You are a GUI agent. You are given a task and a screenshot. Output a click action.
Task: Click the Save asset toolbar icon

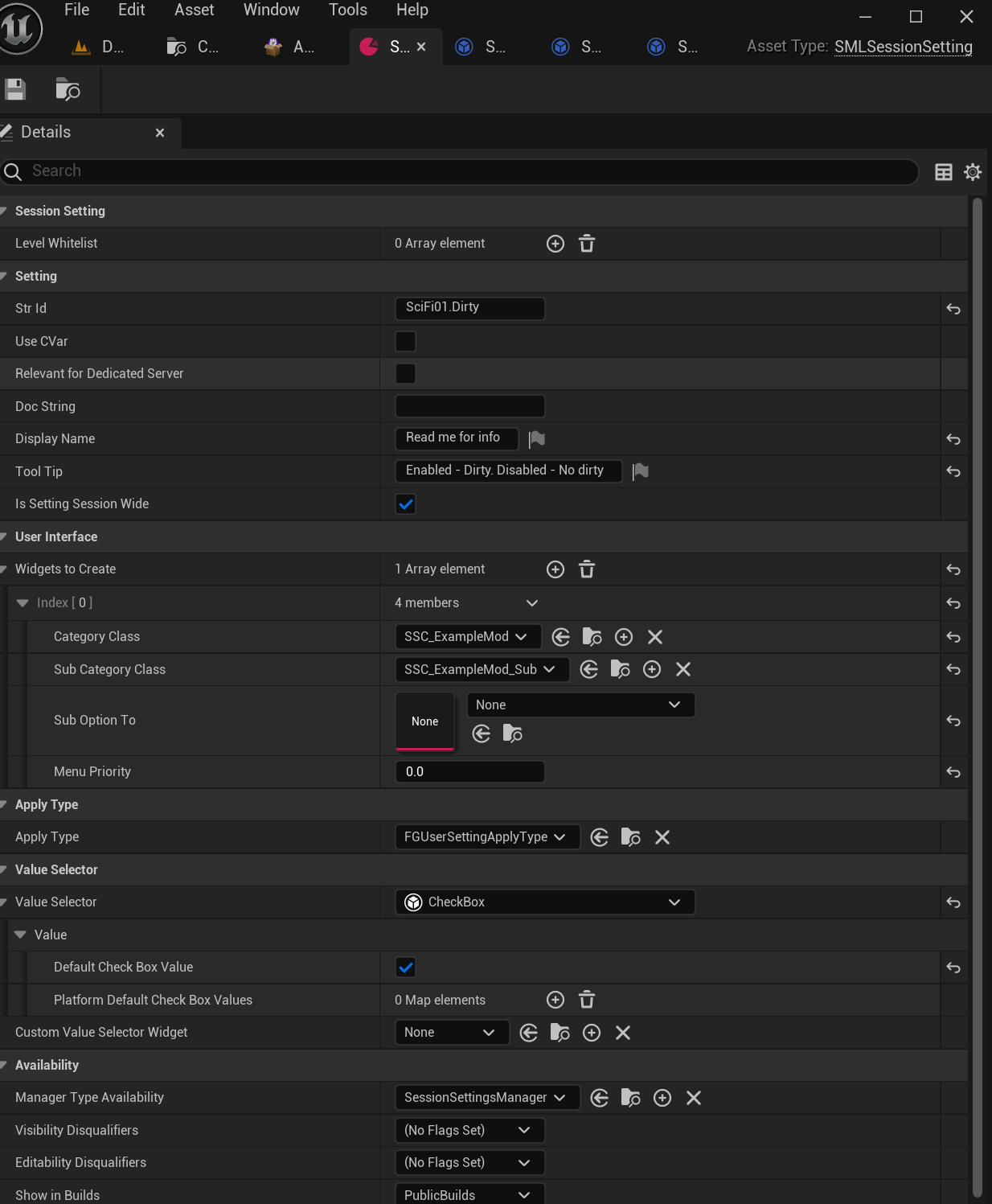click(15, 89)
